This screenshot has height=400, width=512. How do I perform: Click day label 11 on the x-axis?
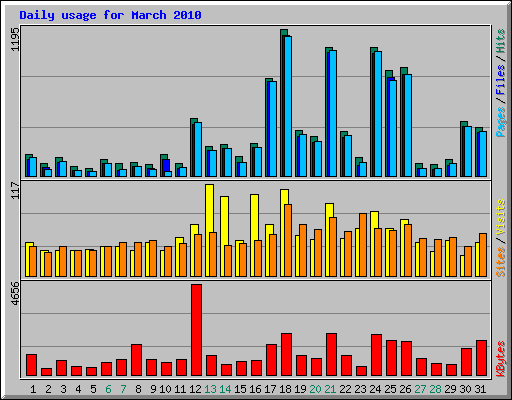click(180, 389)
